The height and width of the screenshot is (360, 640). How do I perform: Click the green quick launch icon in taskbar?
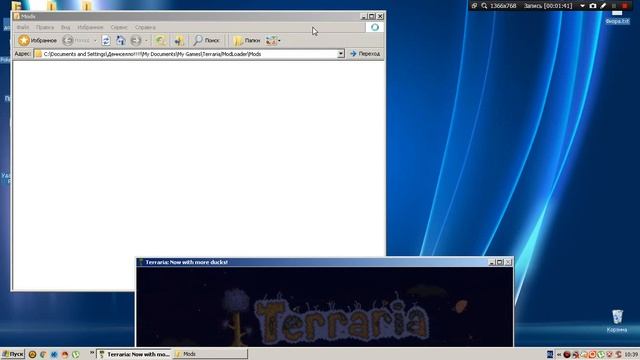click(x=76, y=354)
